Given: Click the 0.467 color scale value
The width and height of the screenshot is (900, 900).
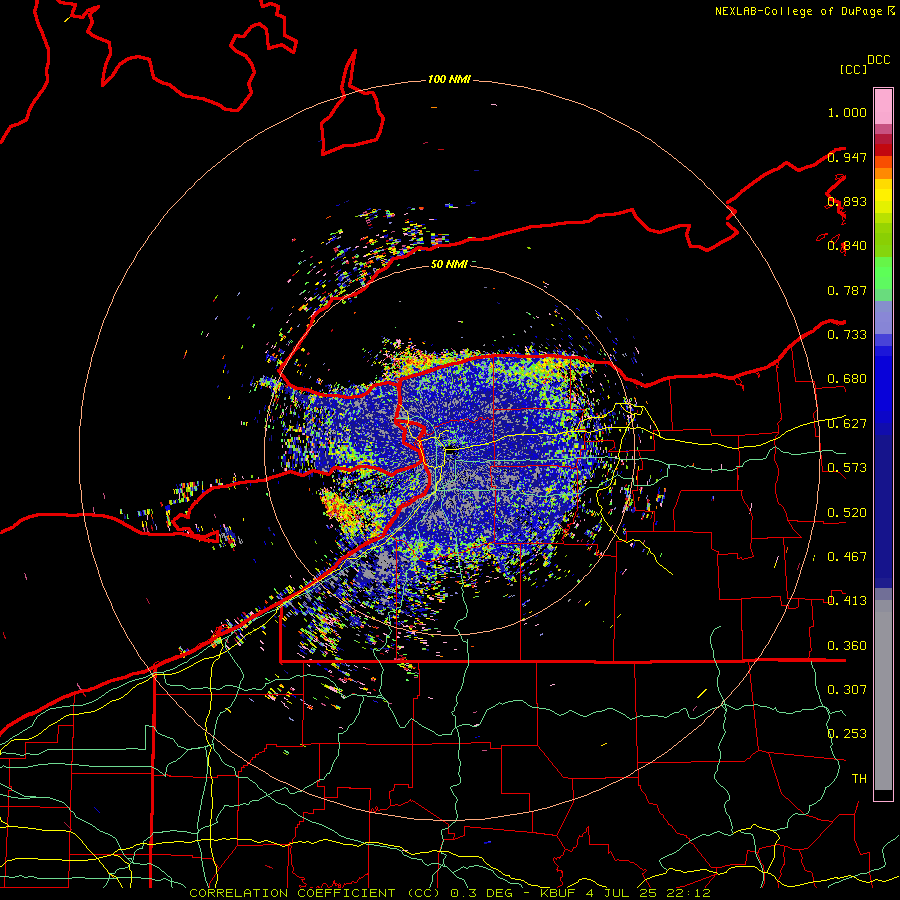Looking at the screenshot, I should coord(847,556).
